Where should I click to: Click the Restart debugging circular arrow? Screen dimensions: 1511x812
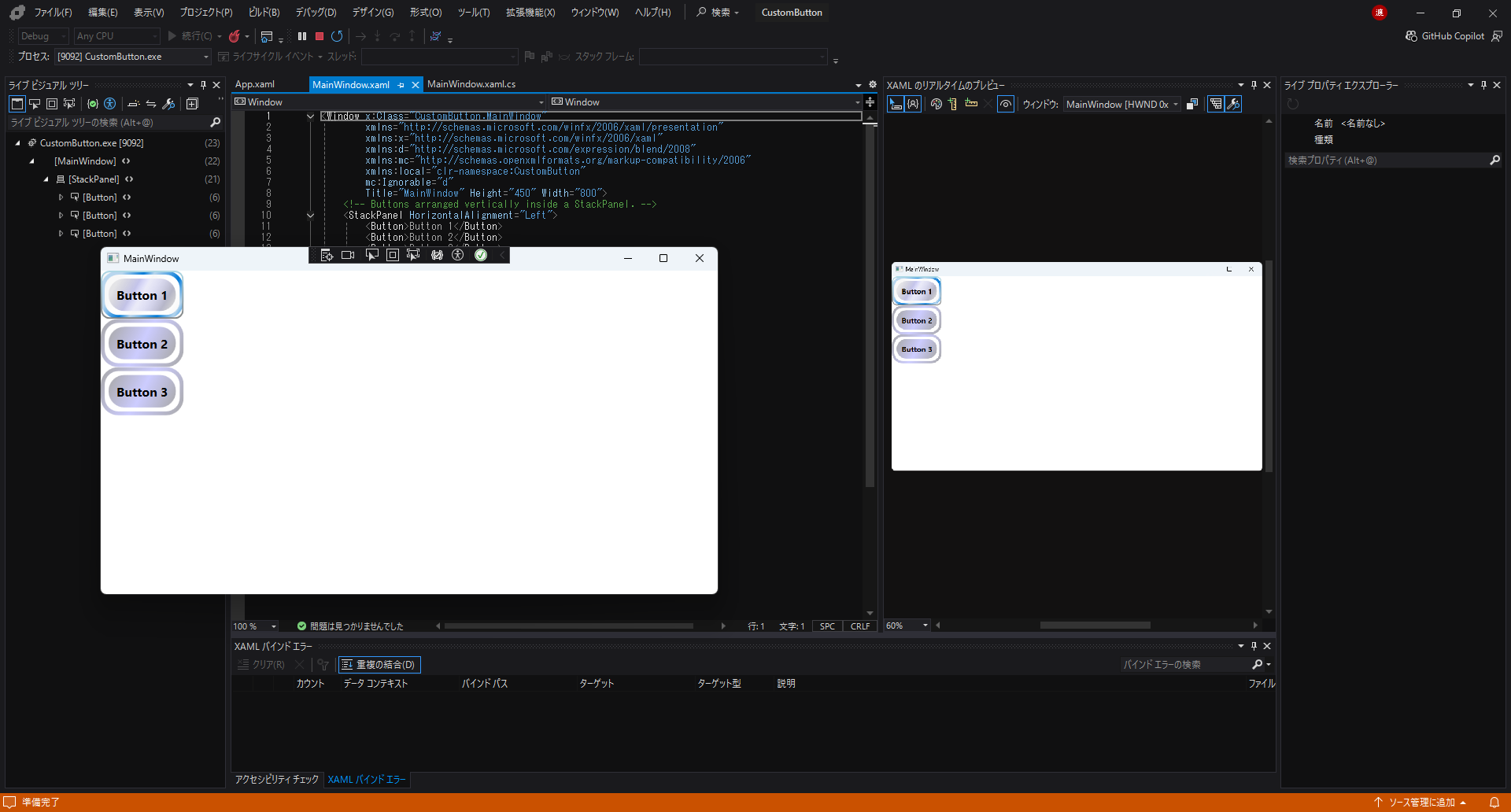337,36
